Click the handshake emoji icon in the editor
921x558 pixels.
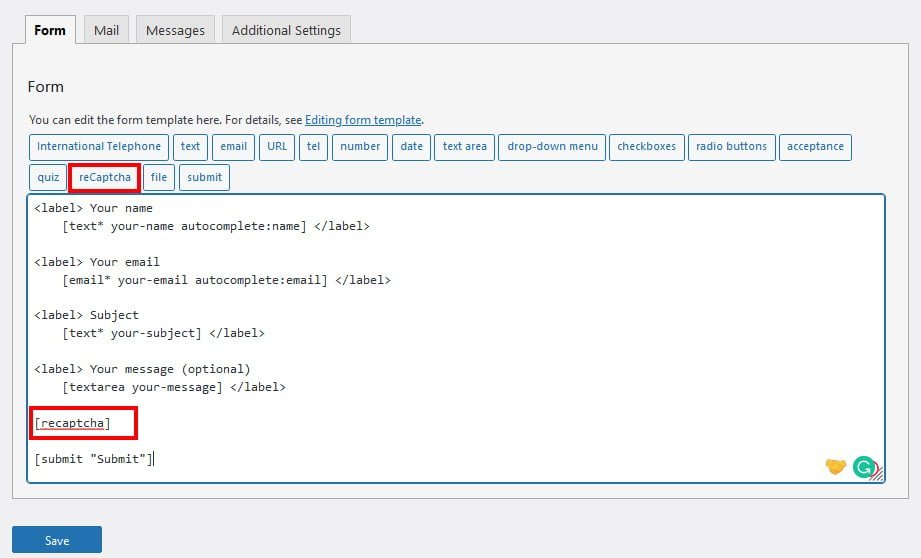pos(835,466)
